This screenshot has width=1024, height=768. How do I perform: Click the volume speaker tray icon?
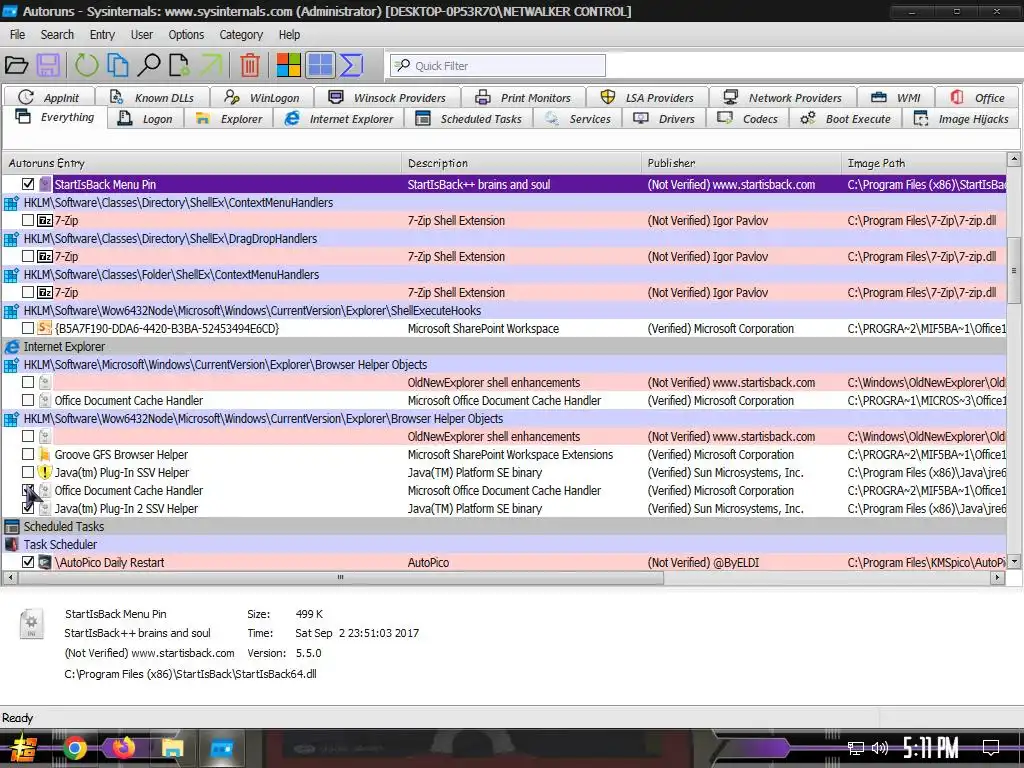tap(880, 748)
